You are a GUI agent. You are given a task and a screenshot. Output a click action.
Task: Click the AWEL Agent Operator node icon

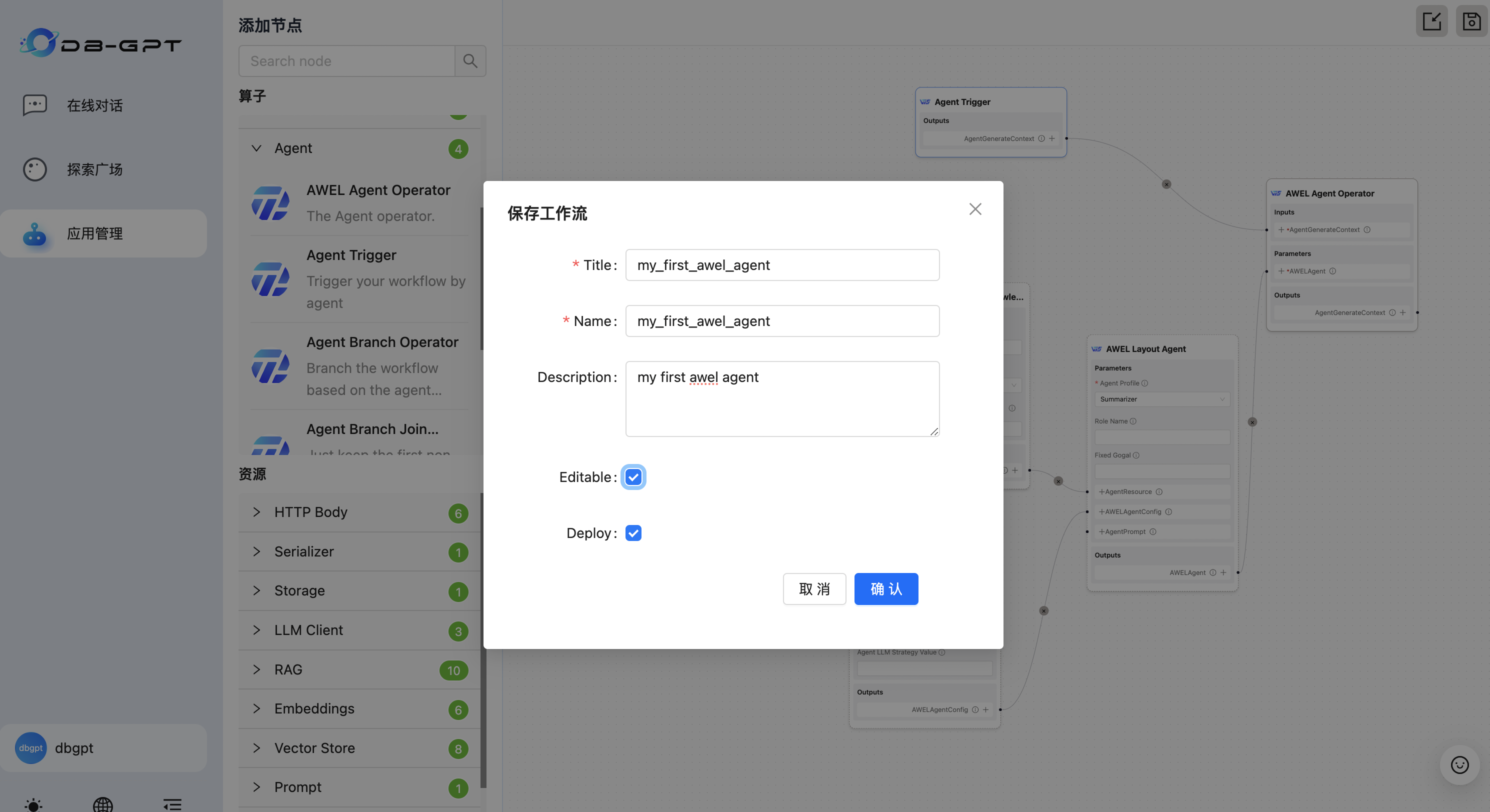(270, 203)
